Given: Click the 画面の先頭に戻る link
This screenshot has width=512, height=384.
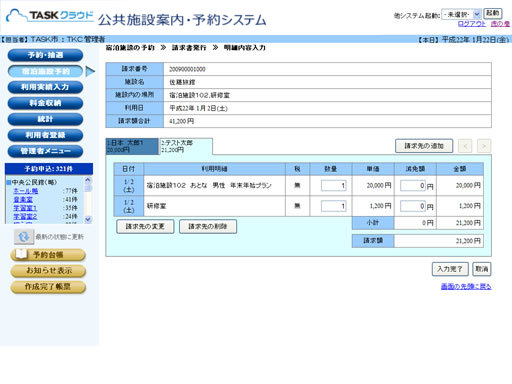Looking at the screenshot, I should [x=466, y=286].
